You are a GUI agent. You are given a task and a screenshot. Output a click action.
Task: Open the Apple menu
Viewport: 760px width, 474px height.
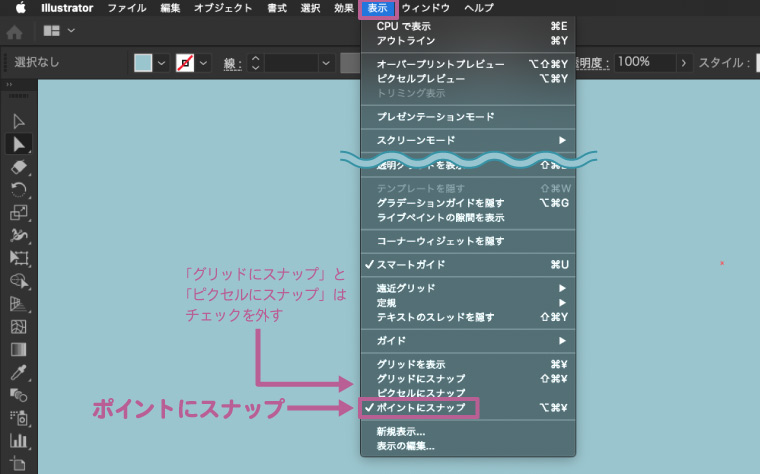(x=20, y=8)
